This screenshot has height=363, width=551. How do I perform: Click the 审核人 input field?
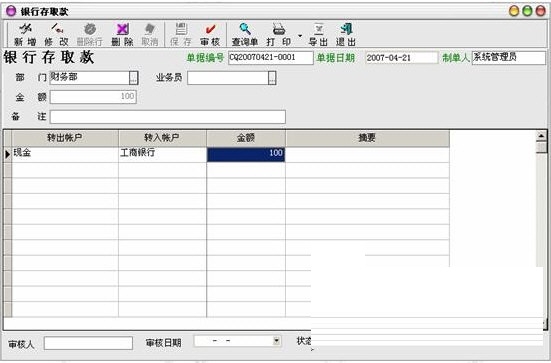(x=88, y=343)
